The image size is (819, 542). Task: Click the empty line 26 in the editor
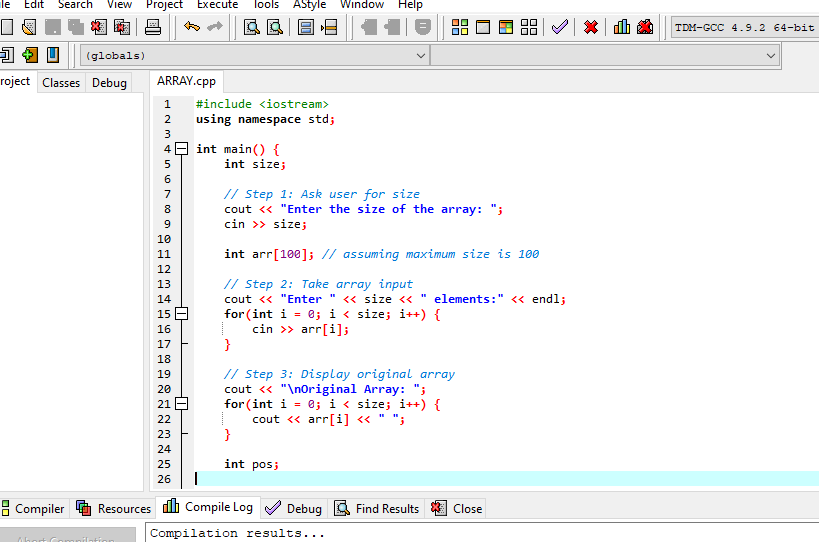400,479
